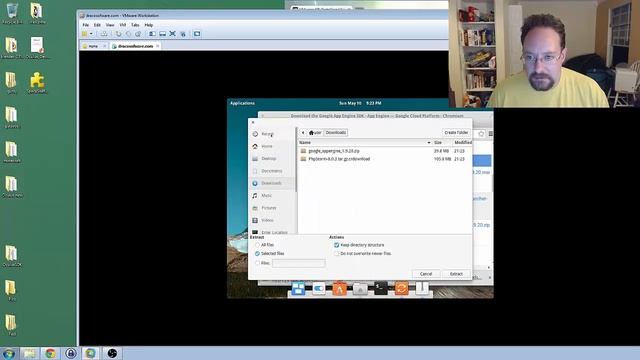The height and width of the screenshot is (360, 640).
Task: Open the VMware Tabs menu
Action: coord(135,25)
